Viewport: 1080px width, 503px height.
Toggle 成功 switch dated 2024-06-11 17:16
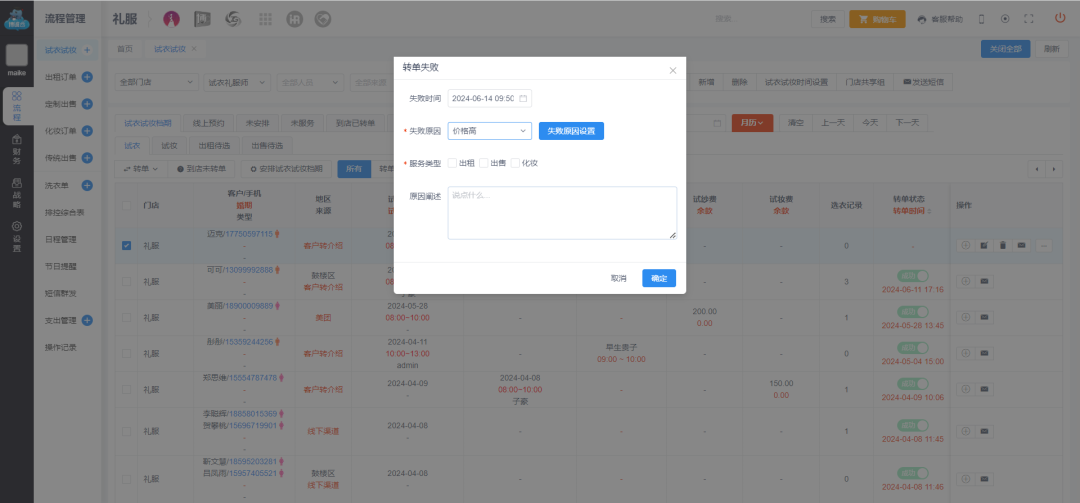tap(913, 276)
